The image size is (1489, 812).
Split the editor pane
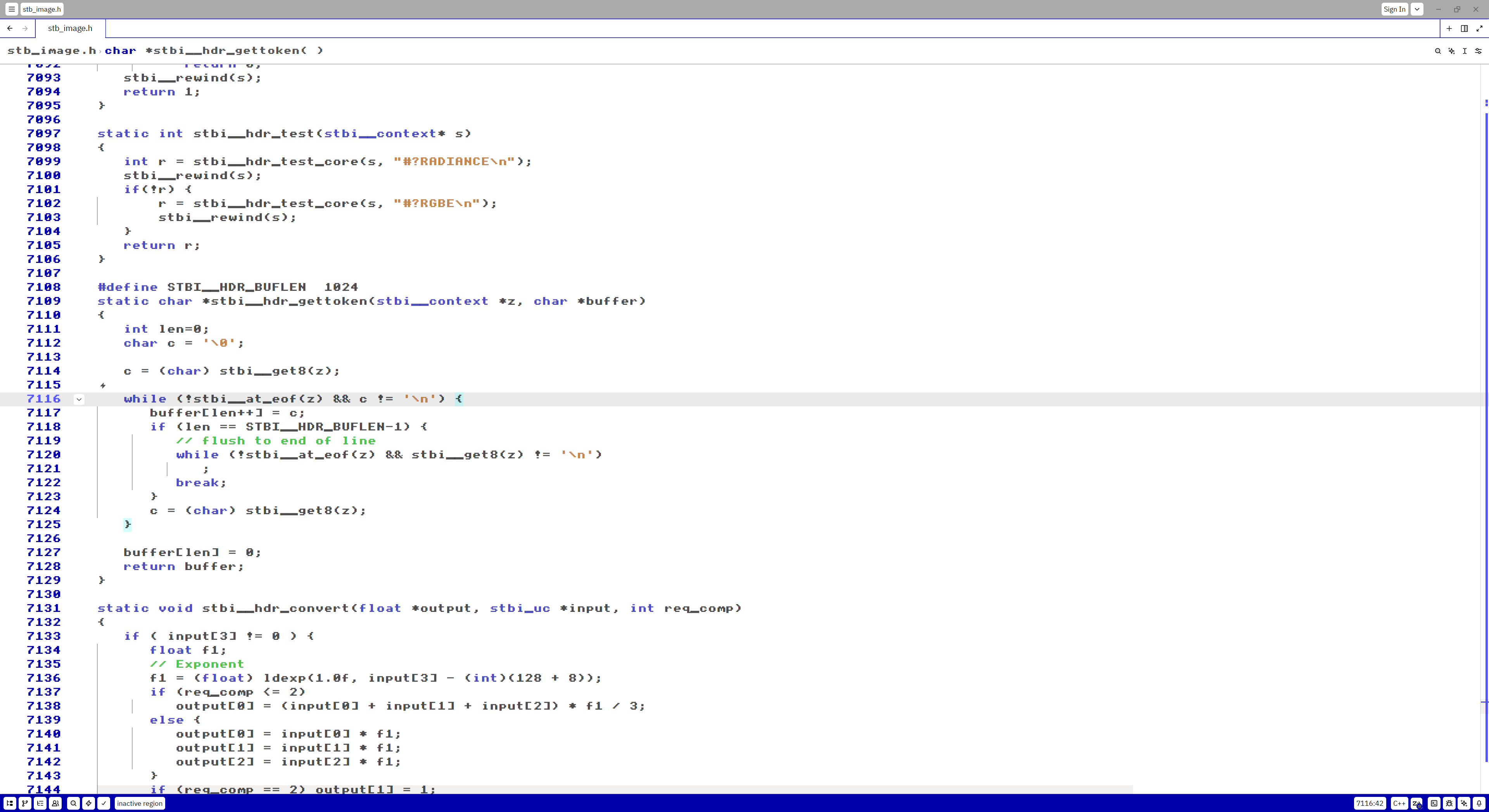coord(1464,28)
